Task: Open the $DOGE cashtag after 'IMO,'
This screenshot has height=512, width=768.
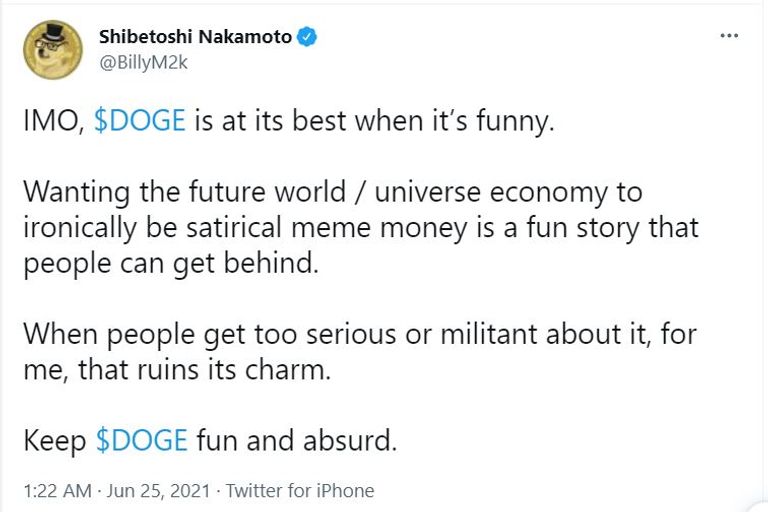Action: click(x=139, y=122)
